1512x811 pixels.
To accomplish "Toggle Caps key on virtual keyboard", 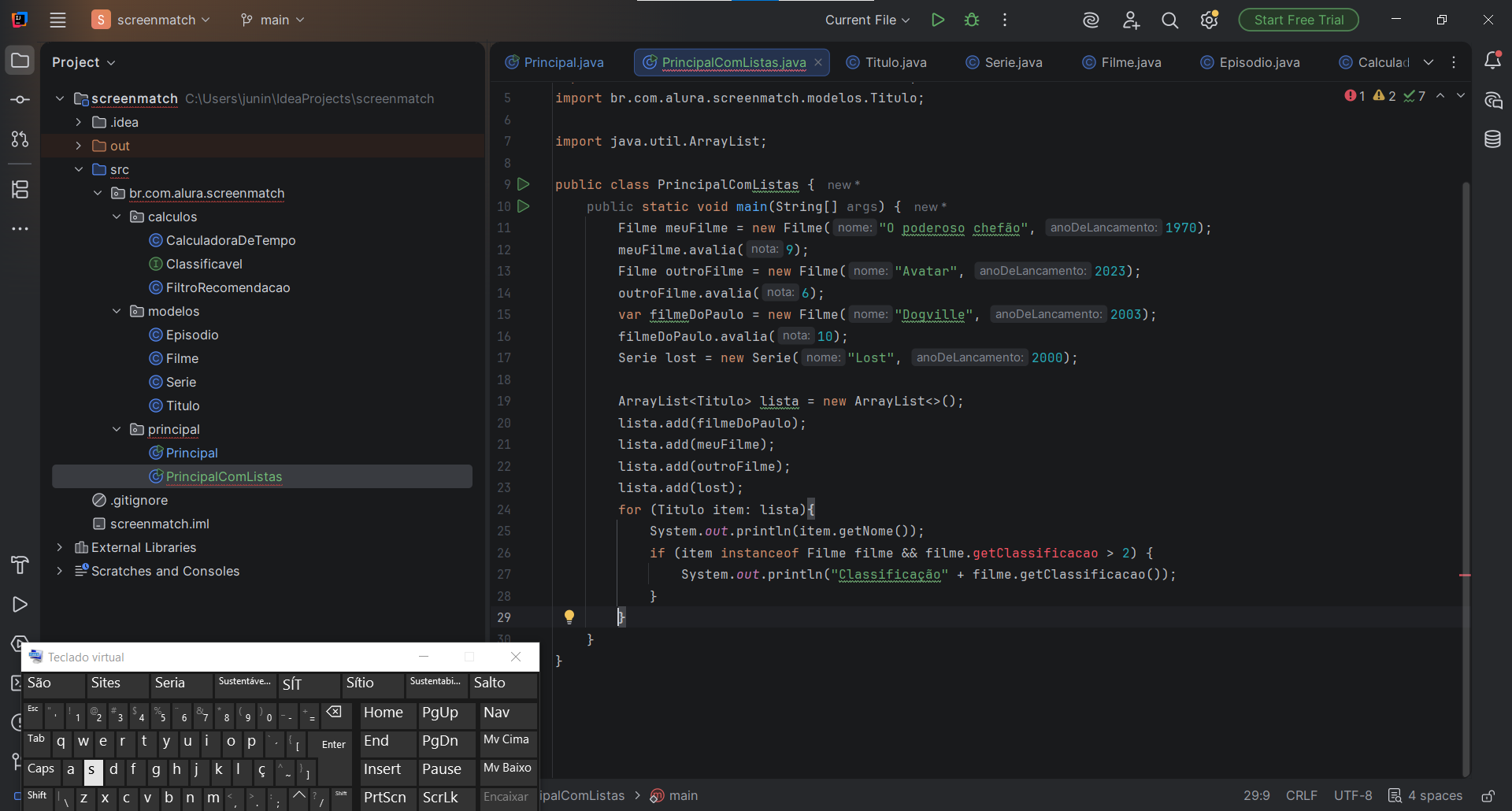I will click(41, 769).
